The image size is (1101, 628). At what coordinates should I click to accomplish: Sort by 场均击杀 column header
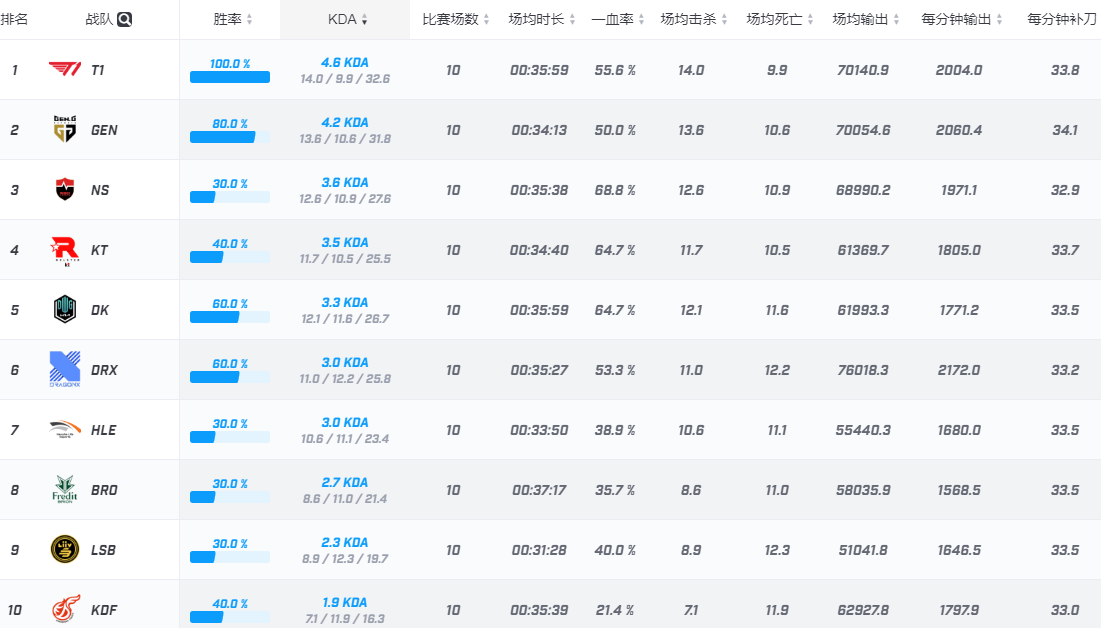[694, 19]
